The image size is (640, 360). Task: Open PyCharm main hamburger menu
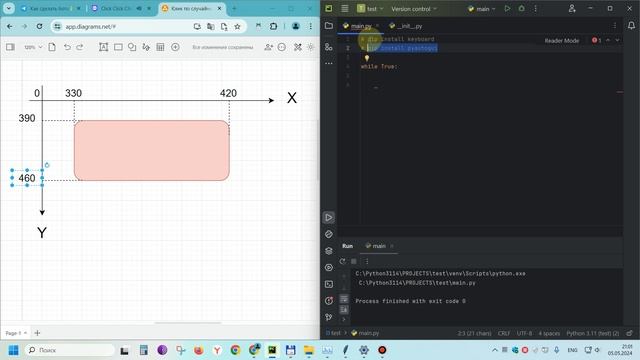point(345,9)
